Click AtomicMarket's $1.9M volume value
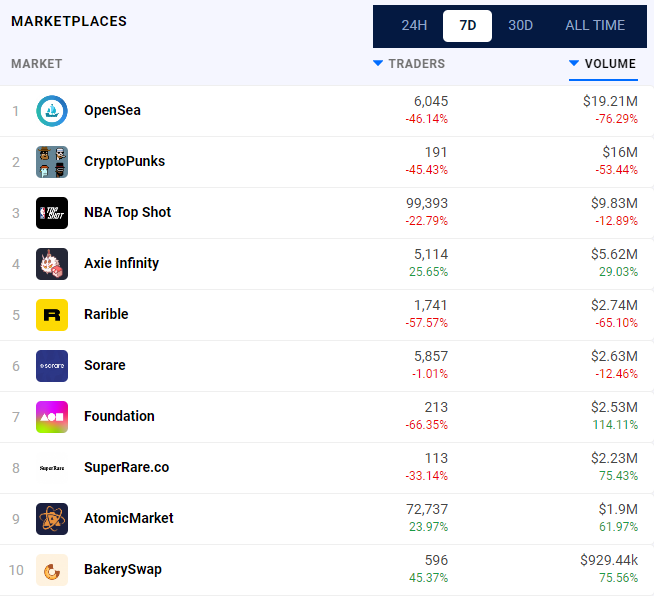This screenshot has height=596, width=654. coord(618,509)
